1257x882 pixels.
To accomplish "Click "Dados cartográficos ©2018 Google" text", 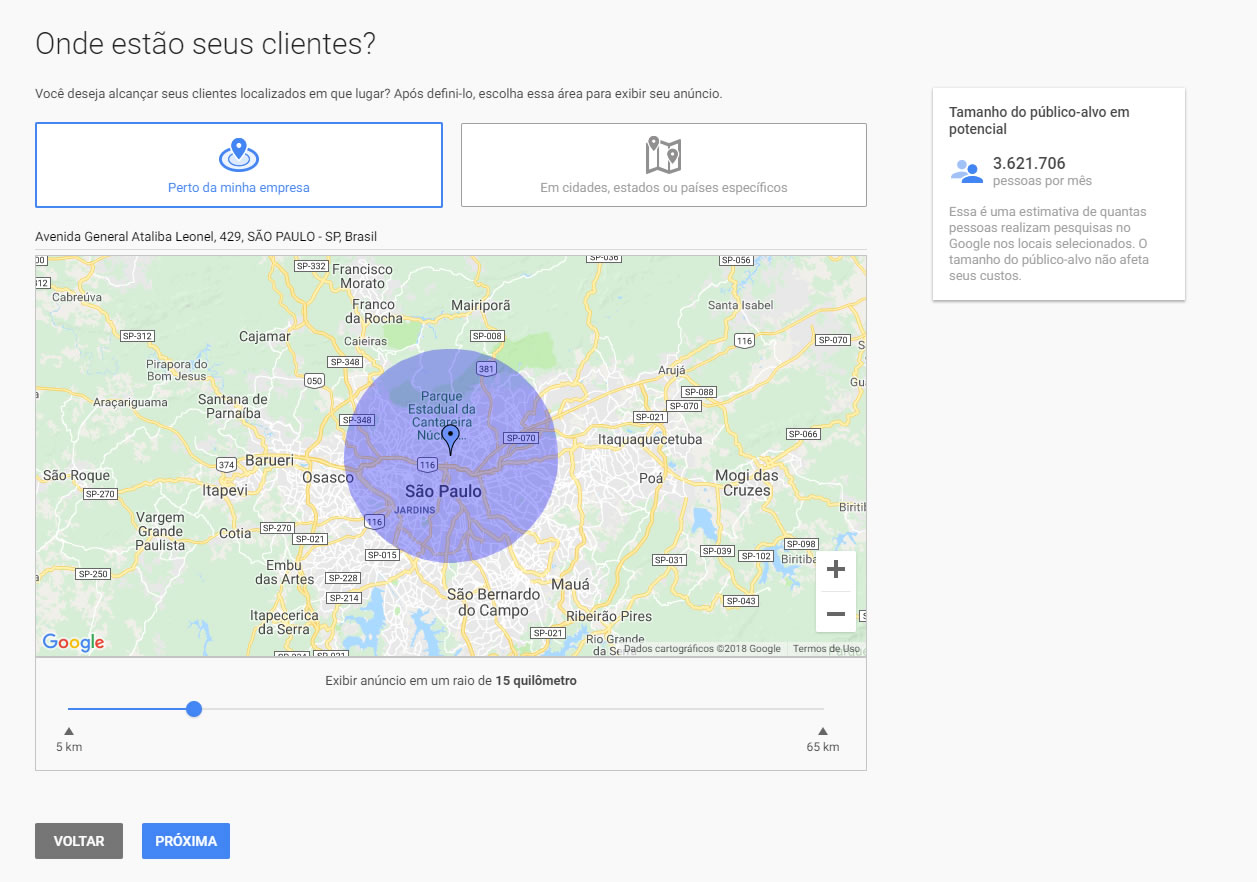I will tap(702, 649).
